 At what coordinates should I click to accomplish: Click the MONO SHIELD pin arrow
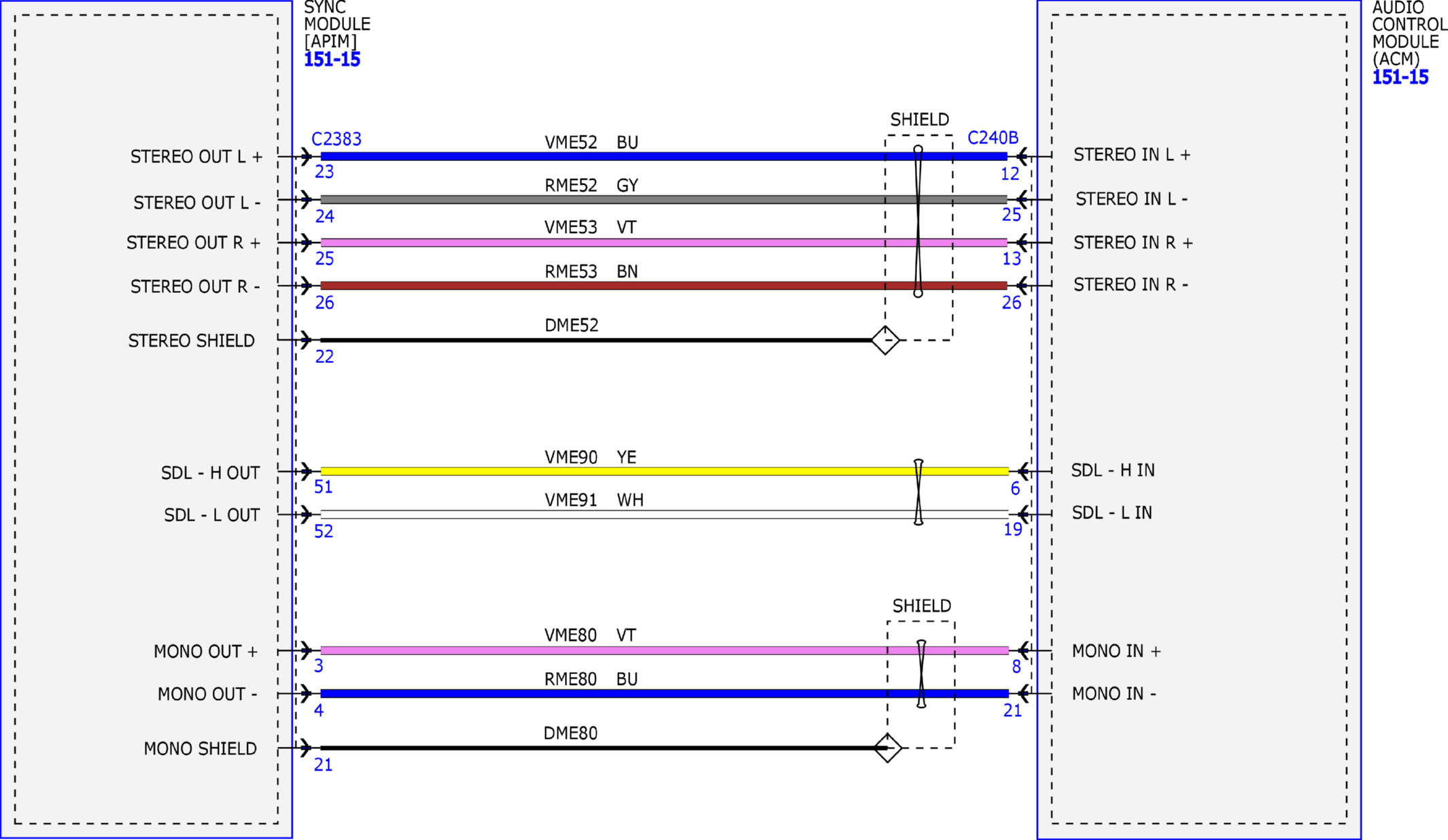coord(306,748)
